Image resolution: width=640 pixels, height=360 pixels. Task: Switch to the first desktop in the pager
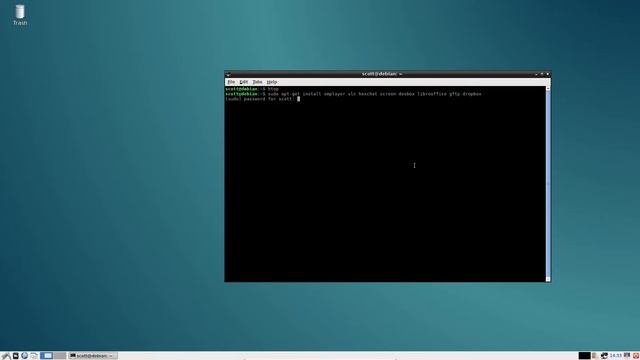tap(47, 356)
